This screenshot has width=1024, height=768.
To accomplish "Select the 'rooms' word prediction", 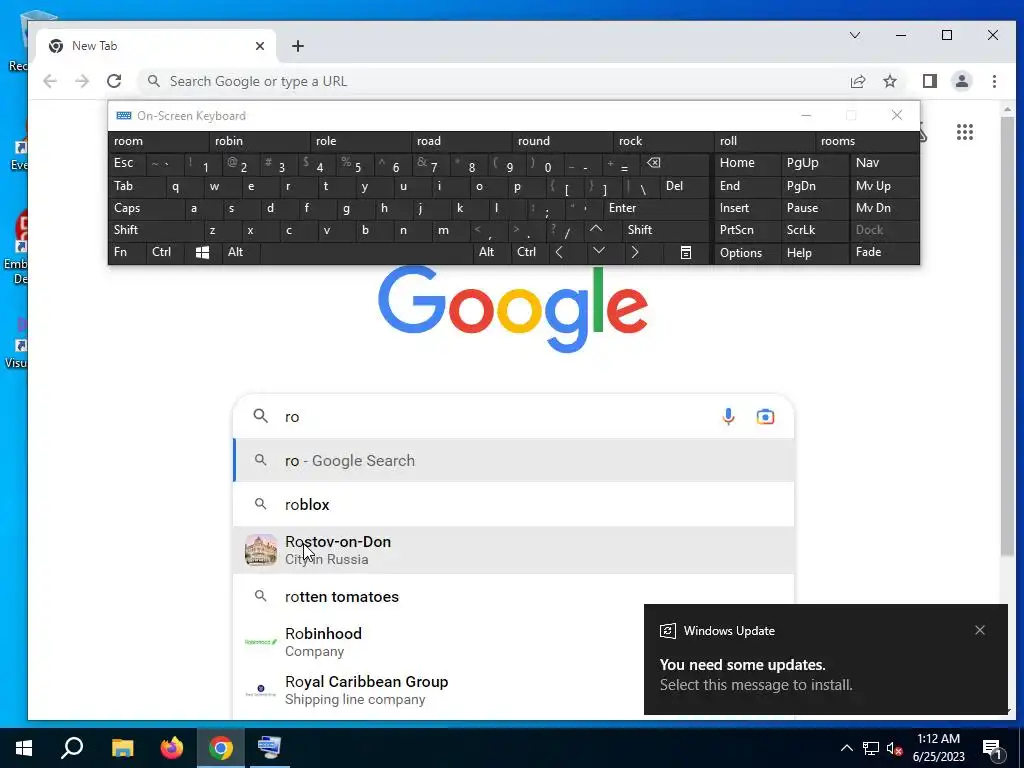I will click(x=866, y=141).
